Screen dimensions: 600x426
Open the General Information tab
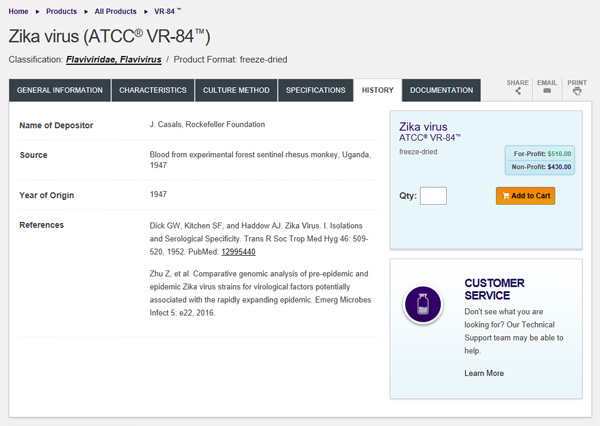60,90
